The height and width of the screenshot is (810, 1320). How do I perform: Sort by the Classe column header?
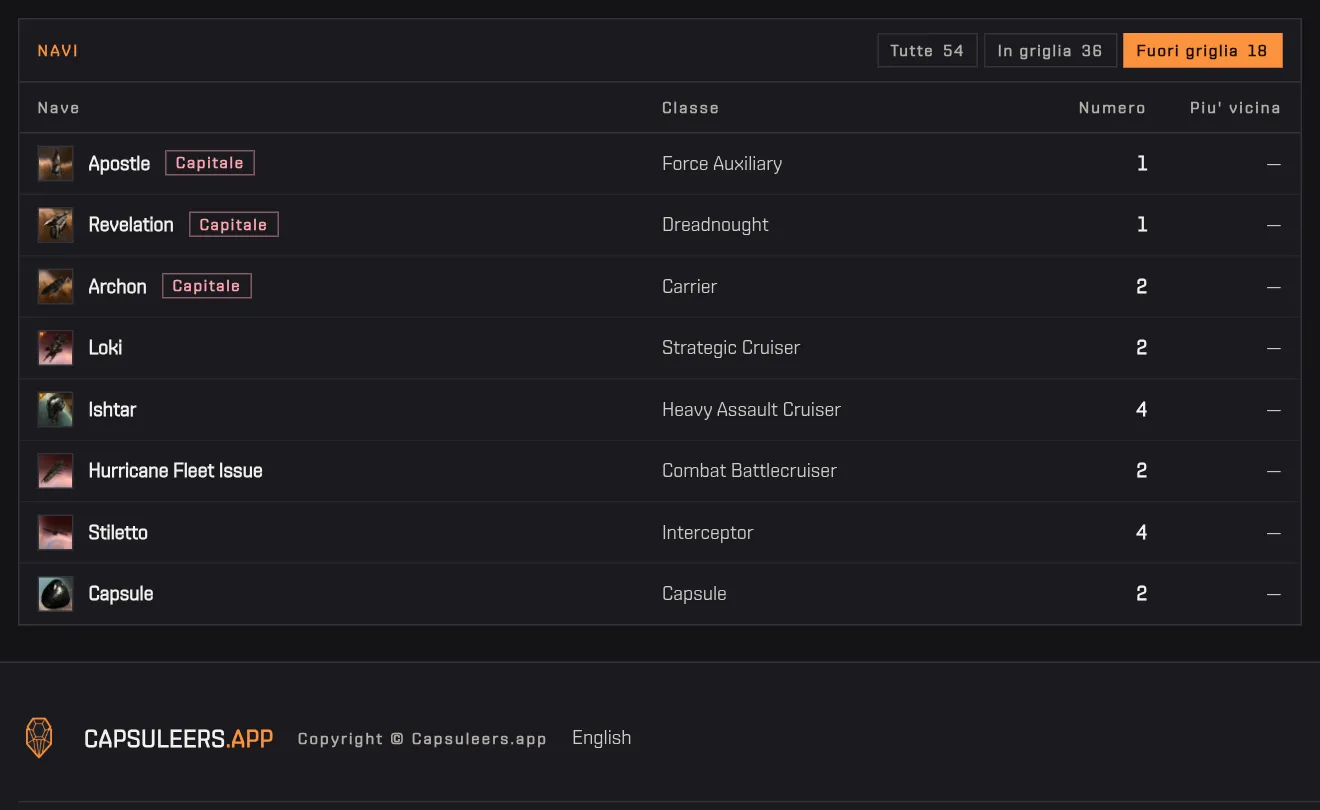tap(690, 108)
